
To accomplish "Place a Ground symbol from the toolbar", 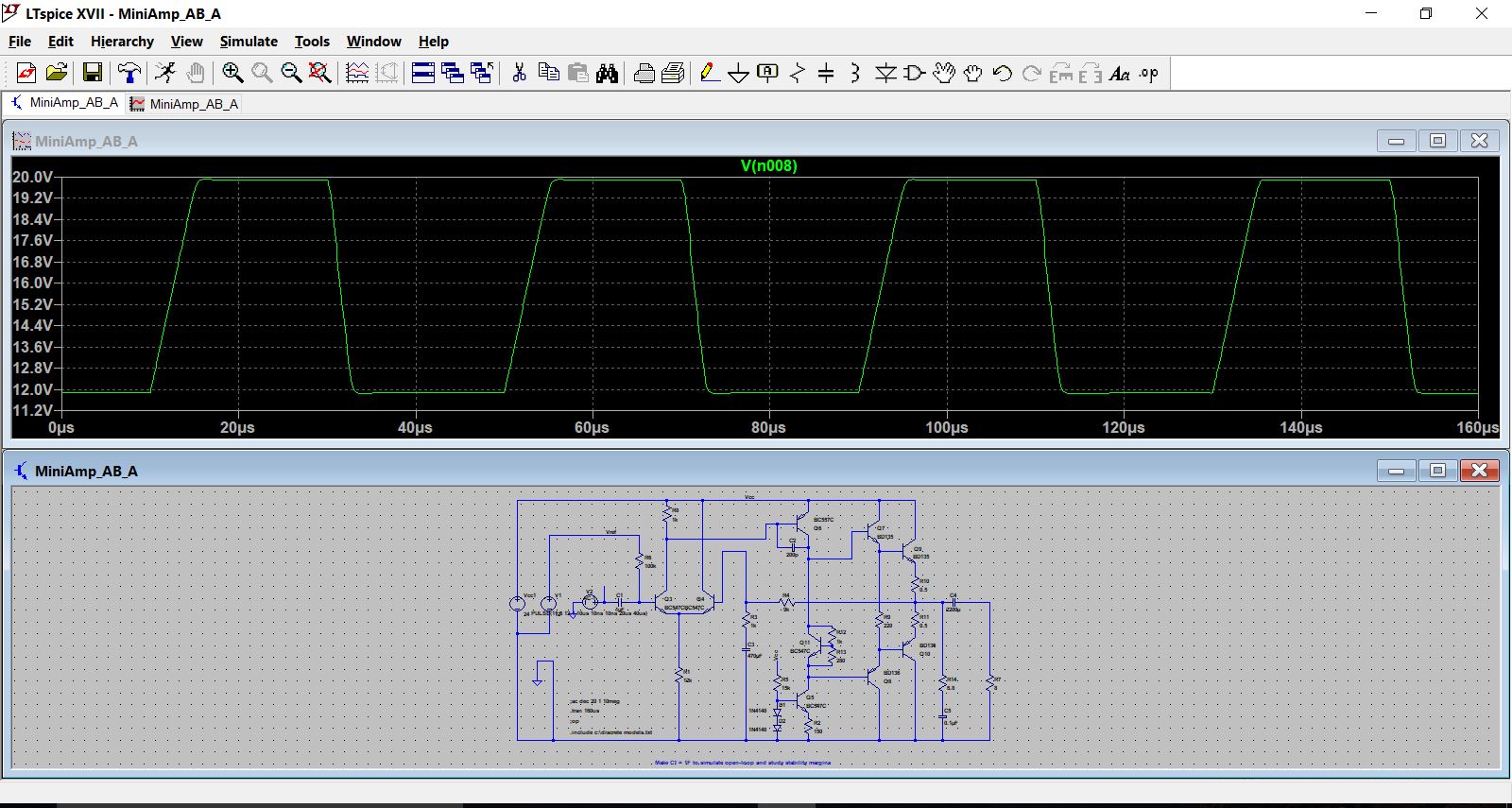I will (739, 73).
